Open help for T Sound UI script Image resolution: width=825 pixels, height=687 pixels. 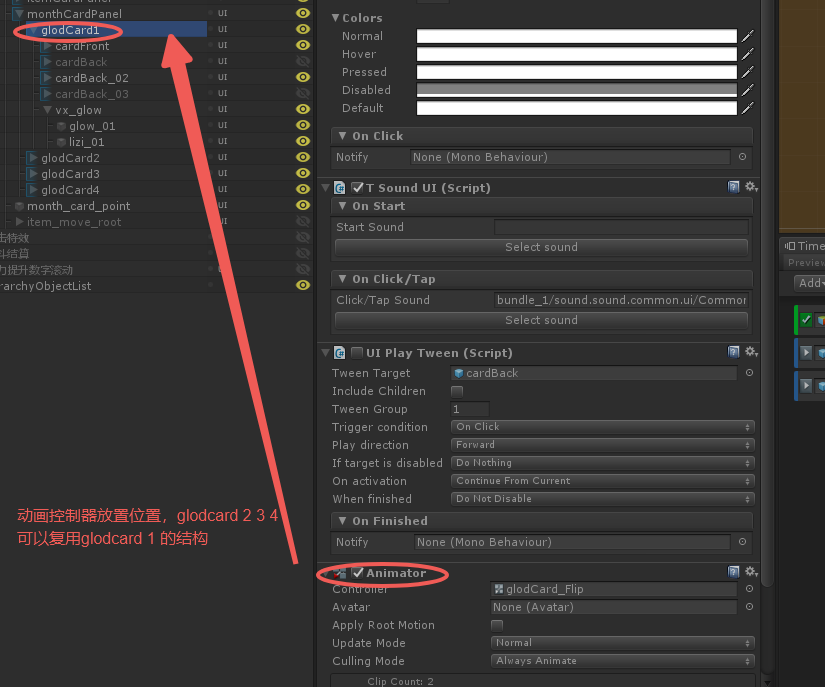click(733, 187)
